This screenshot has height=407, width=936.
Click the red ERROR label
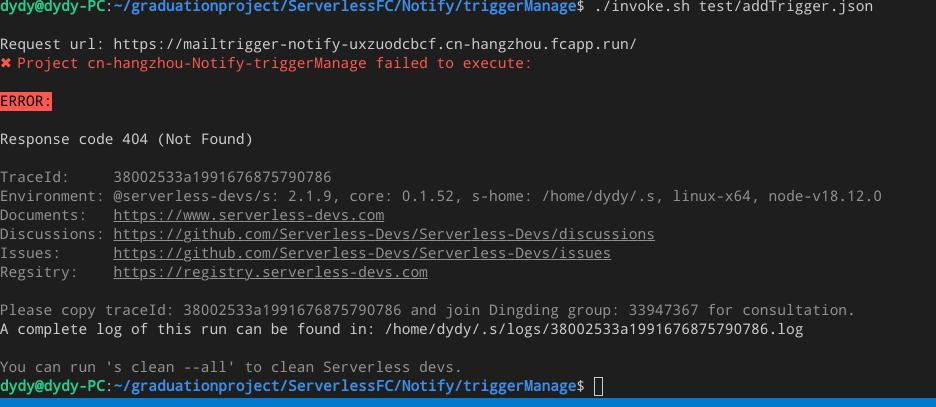point(26,101)
